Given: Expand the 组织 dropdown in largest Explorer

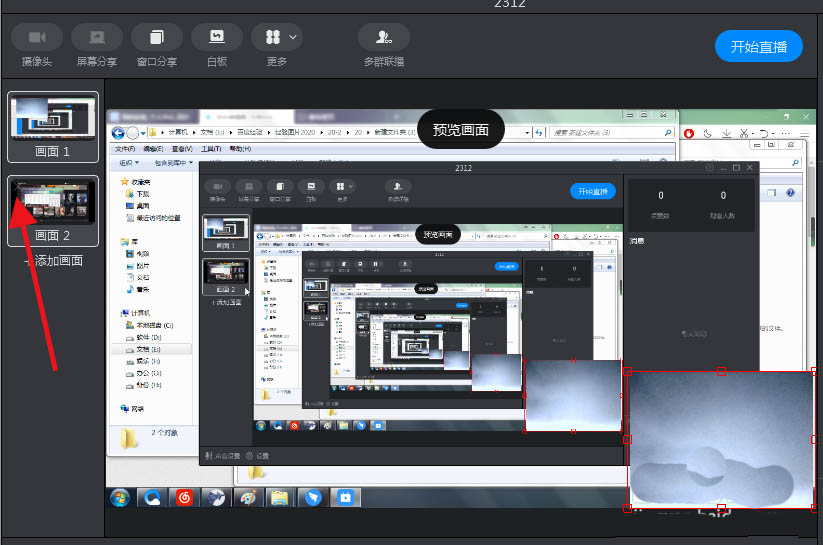Looking at the screenshot, I should 129,163.
